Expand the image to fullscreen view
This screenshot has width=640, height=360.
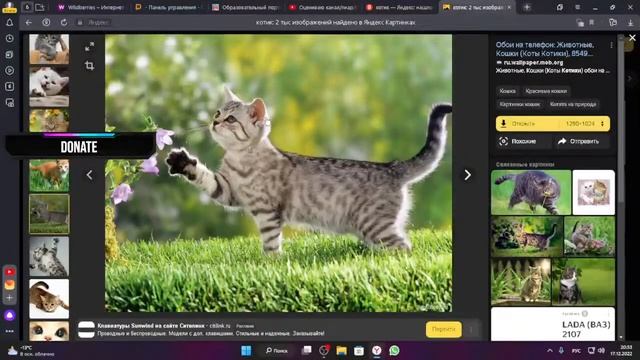click(x=89, y=47)
